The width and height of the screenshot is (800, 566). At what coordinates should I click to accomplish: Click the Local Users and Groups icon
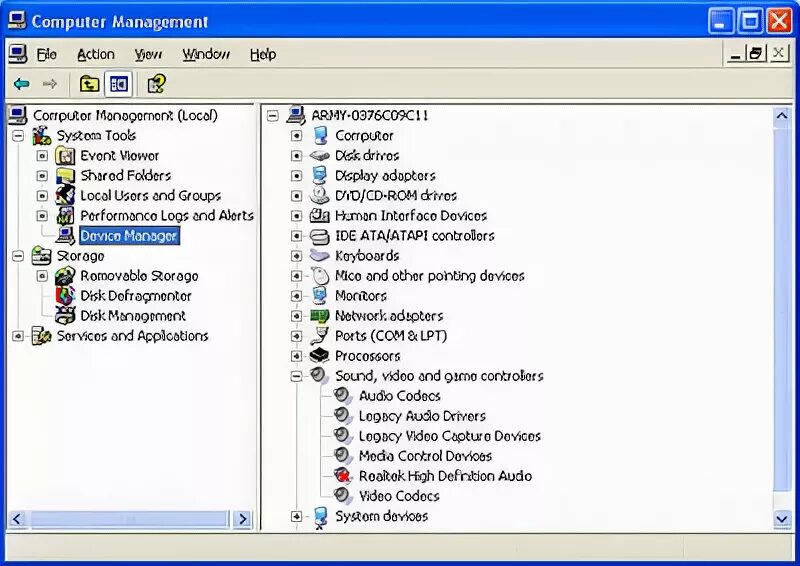[x=65, y=195]
